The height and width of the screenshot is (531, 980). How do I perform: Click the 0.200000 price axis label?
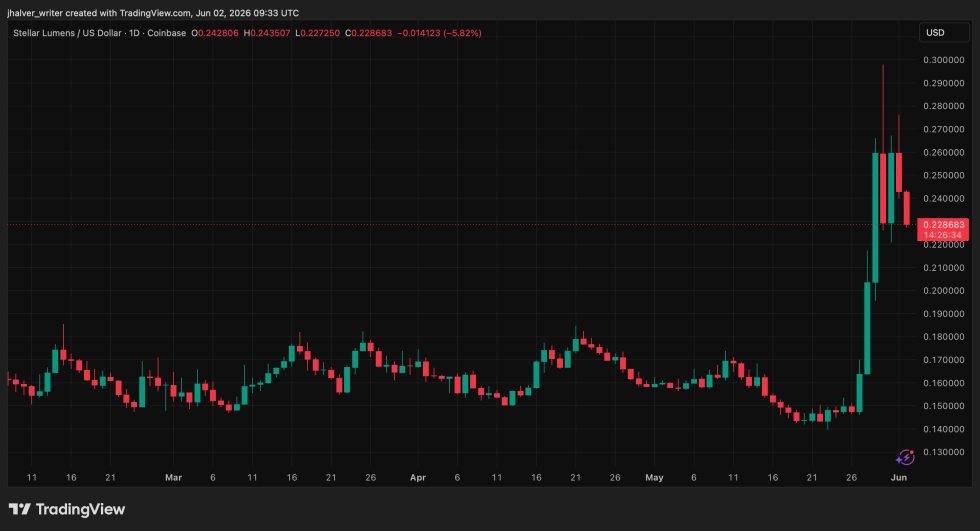[x=943, y=290]
